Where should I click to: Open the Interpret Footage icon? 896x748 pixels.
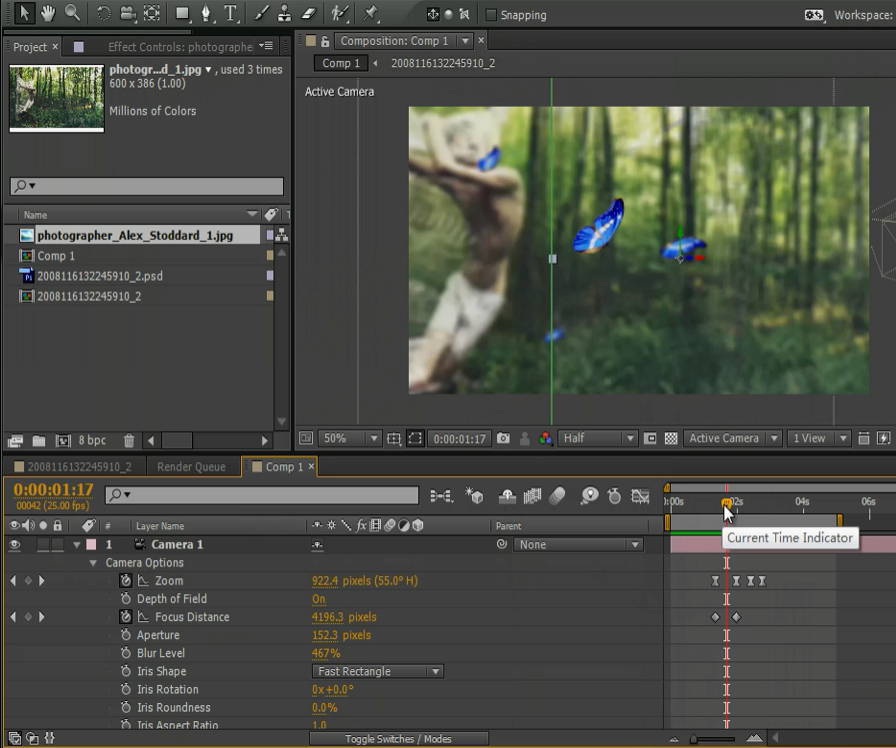click(x=15, y=441)
